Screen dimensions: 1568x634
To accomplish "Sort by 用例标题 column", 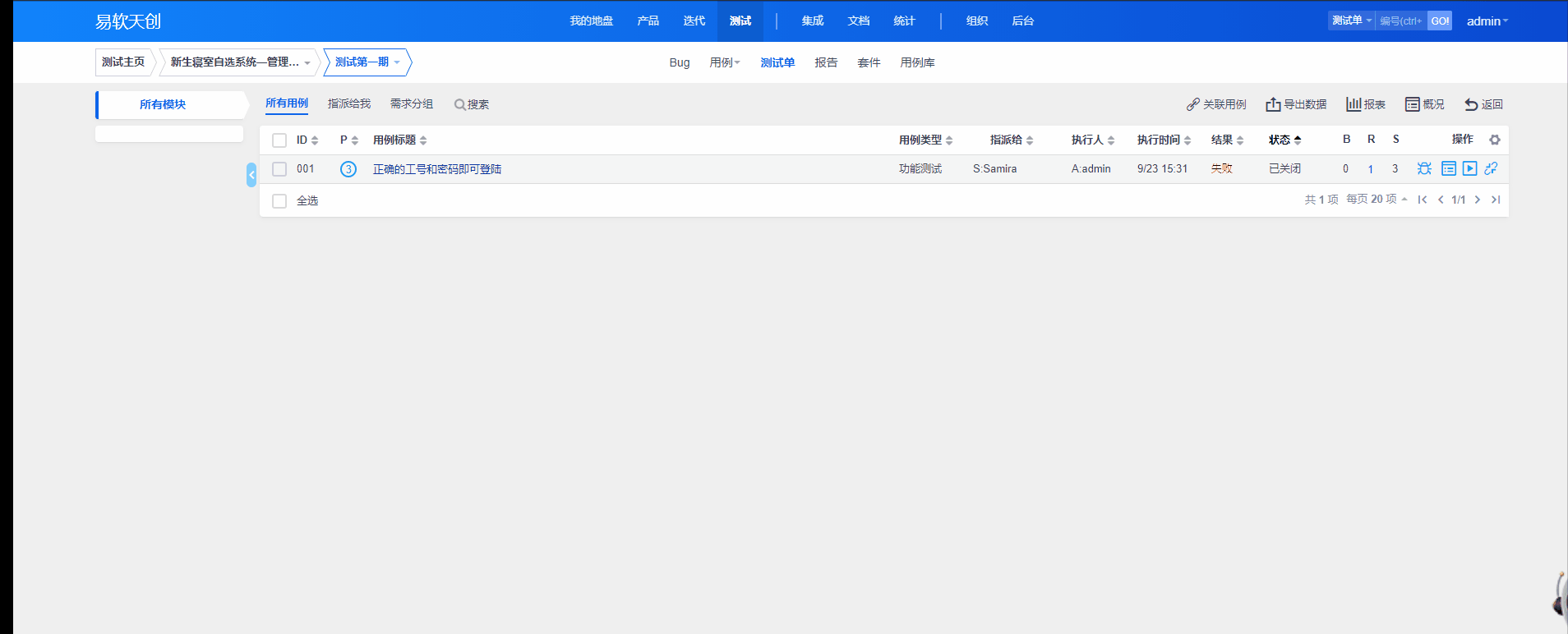I will coord(400,140).
